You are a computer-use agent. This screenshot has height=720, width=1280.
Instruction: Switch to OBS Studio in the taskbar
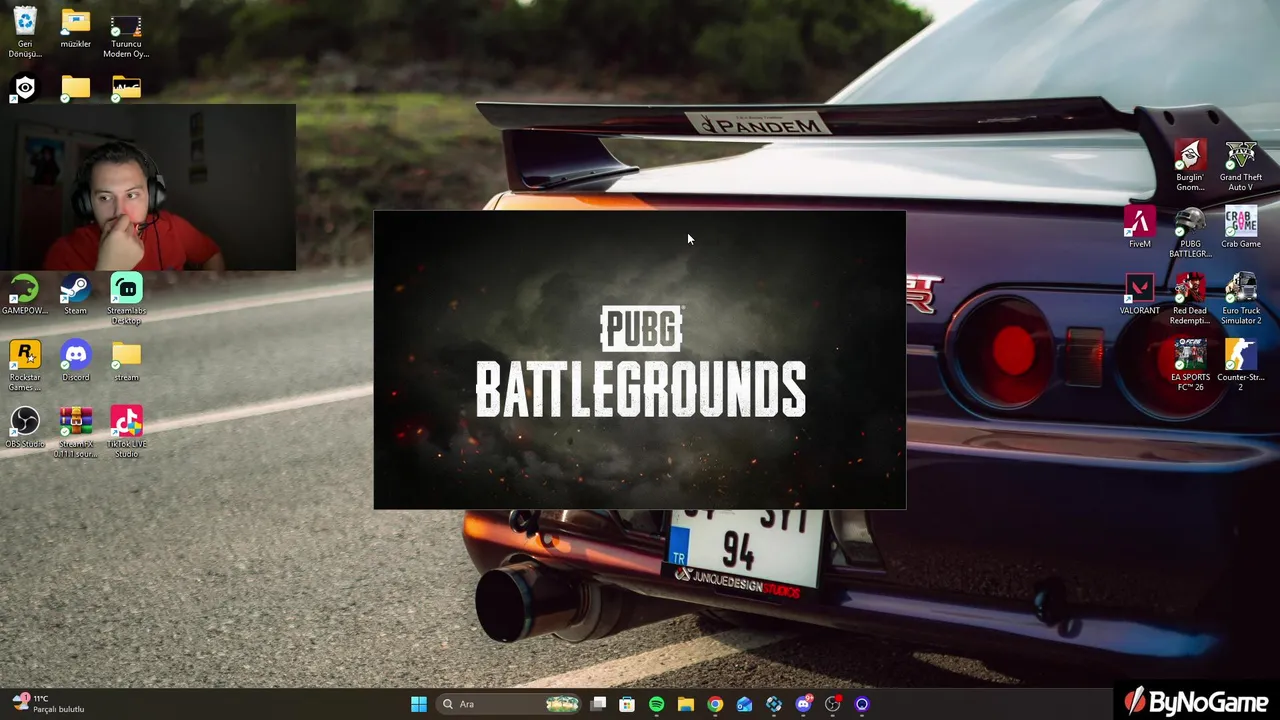point(832,704)
